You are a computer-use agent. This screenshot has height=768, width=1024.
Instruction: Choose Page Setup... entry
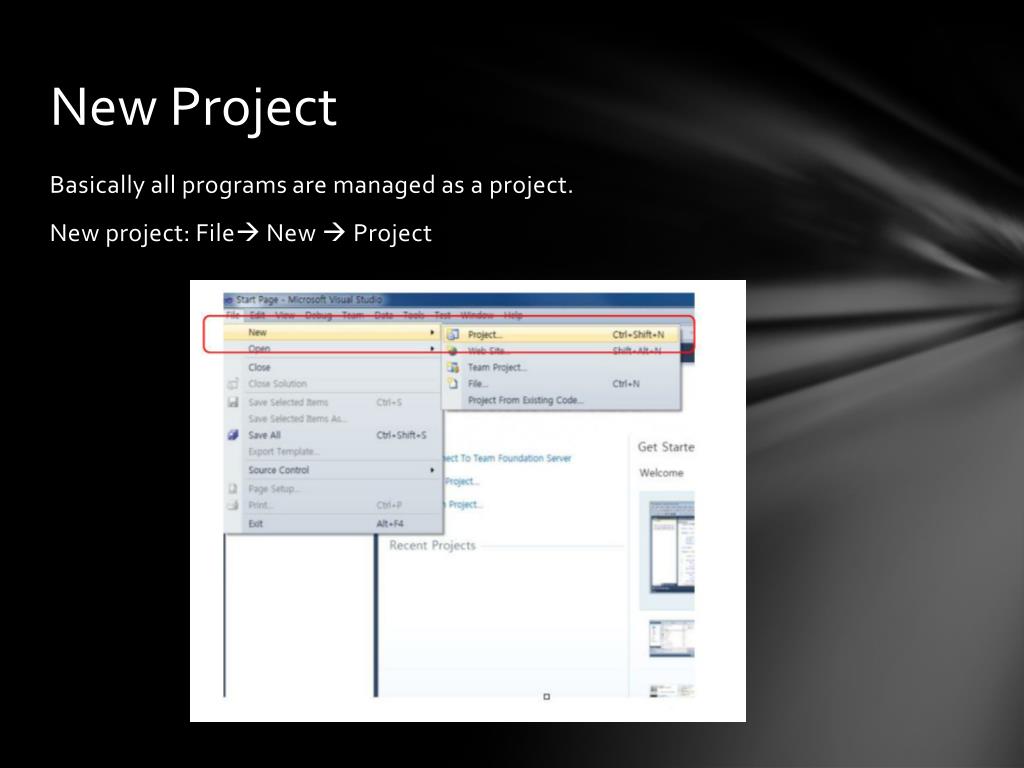332,488
